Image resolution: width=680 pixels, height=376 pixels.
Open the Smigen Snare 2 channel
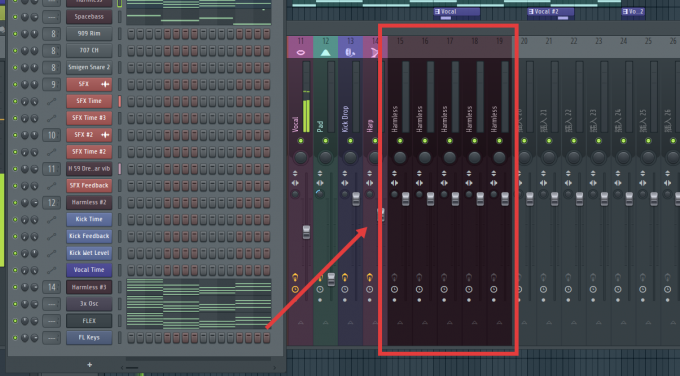[89, 68]
